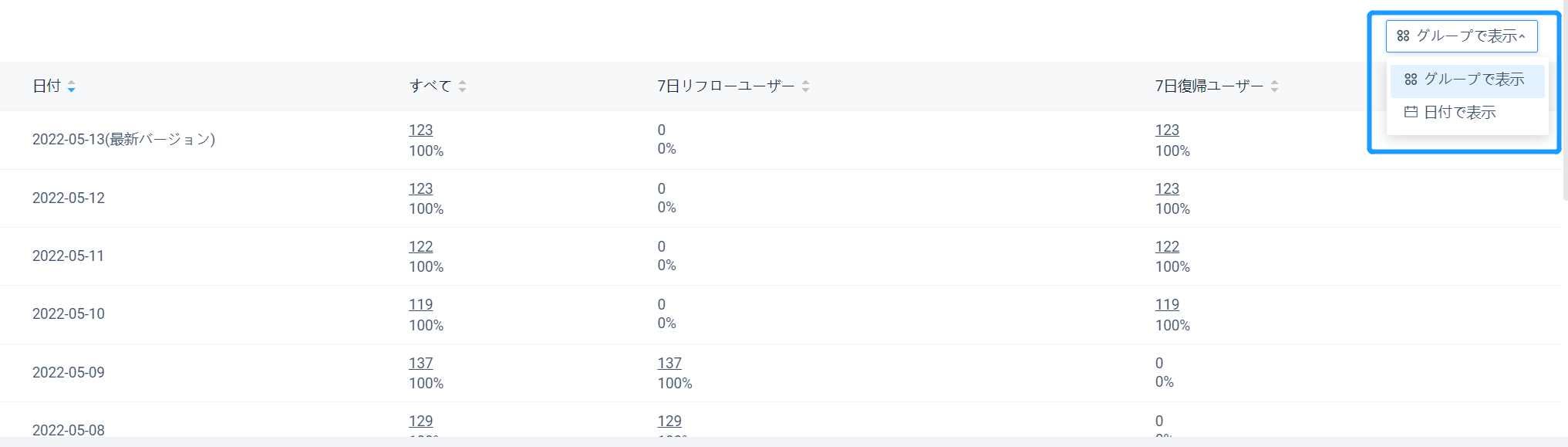
Task: Click 137 リフローユーザー link on 2022-05-09
Action: tap(669, 364)
